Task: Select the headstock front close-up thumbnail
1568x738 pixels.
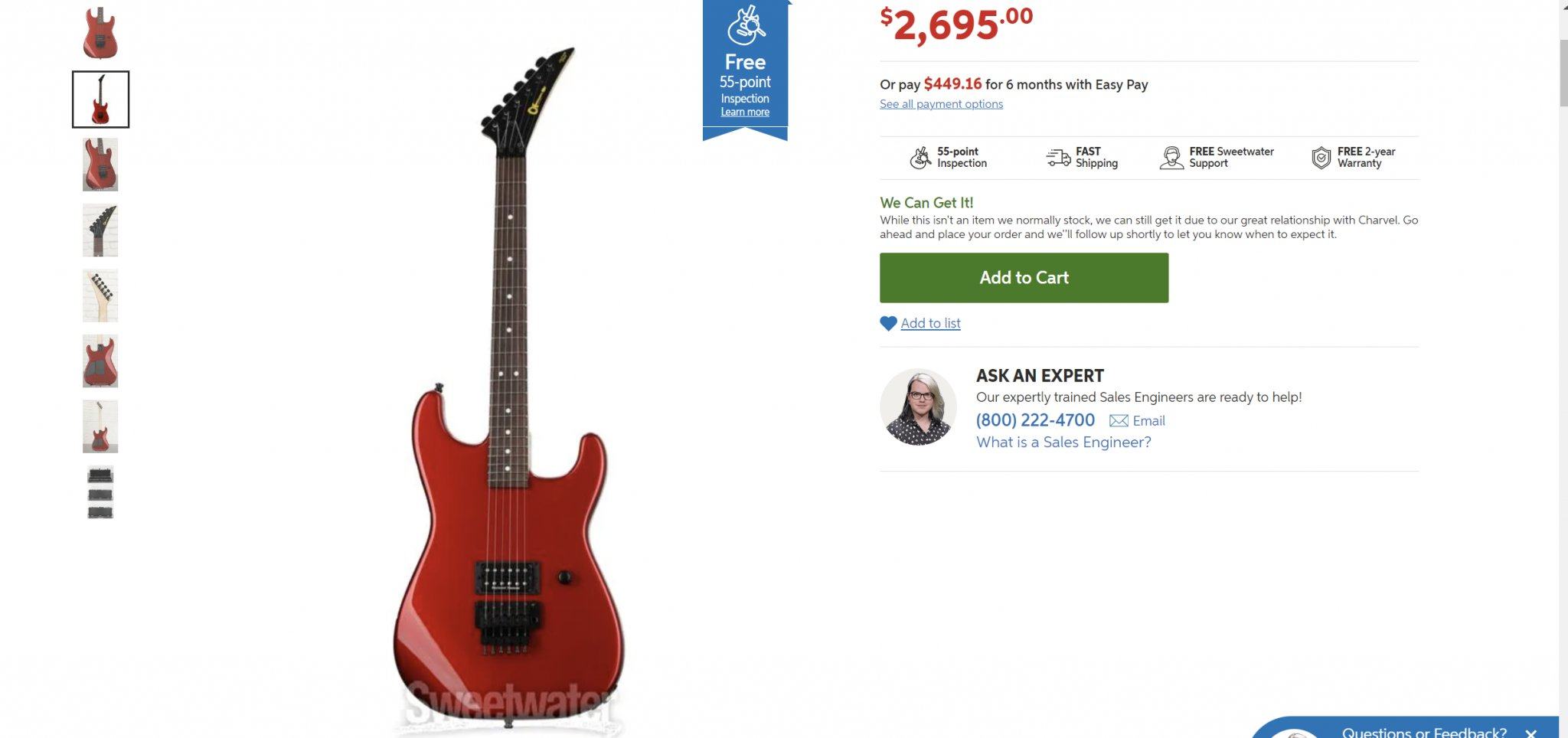Action: pos(100,230)
